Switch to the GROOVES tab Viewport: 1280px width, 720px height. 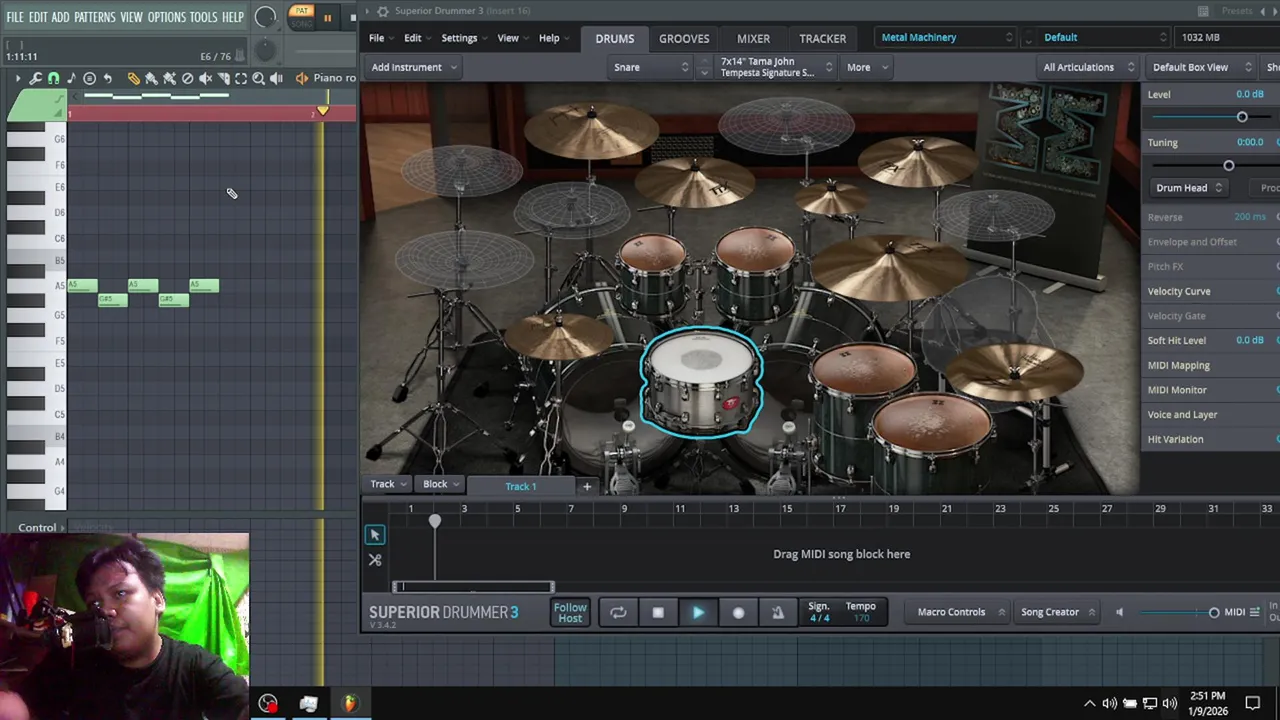pos(684,38)
